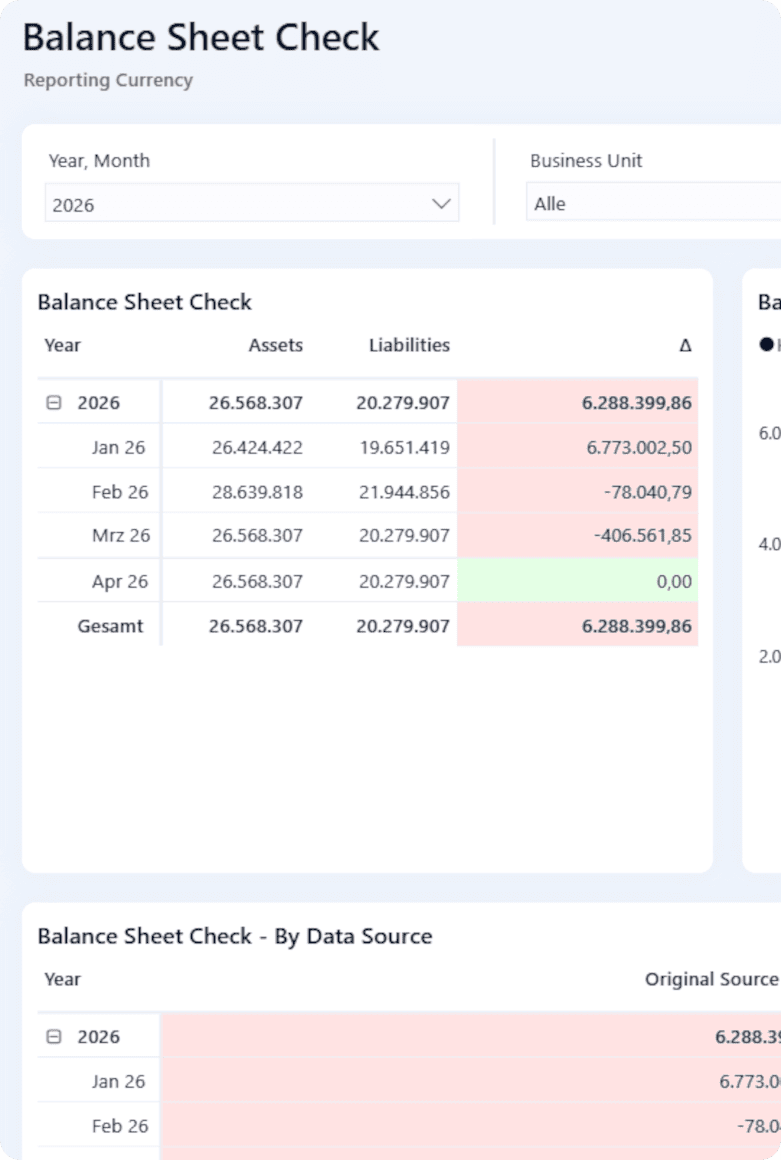Click the 28.639.818 assets value
The height and width of the screenshot is (1160, 781).
(x=257, y=492)
